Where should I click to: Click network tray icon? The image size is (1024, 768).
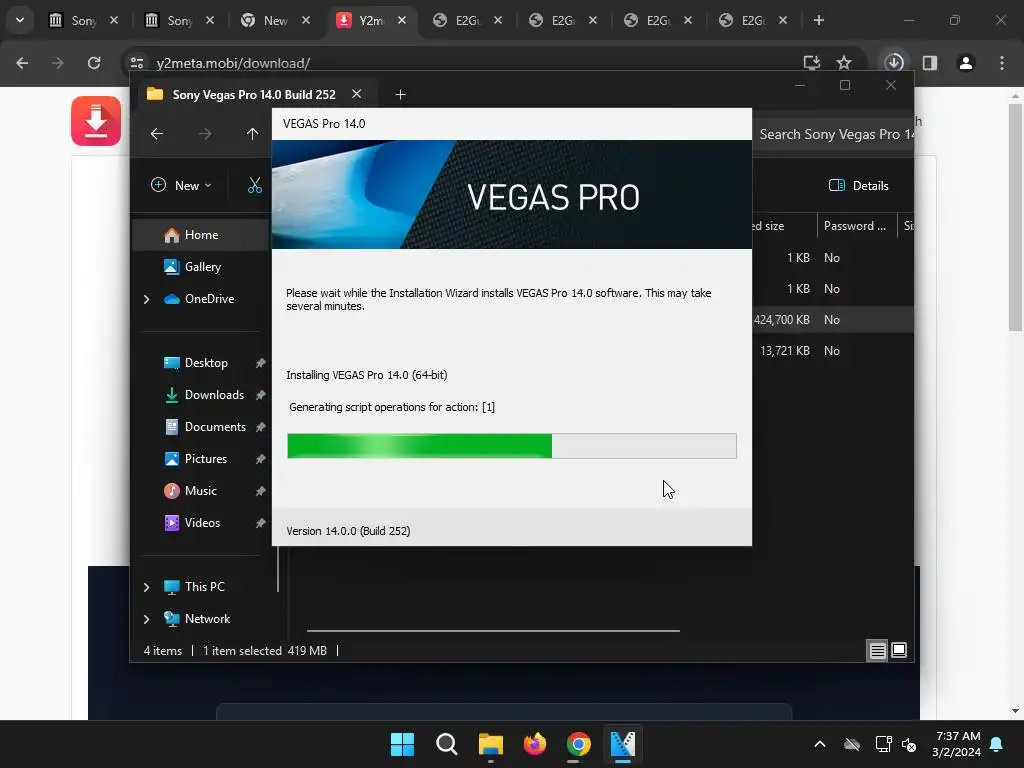pos(883,744)
